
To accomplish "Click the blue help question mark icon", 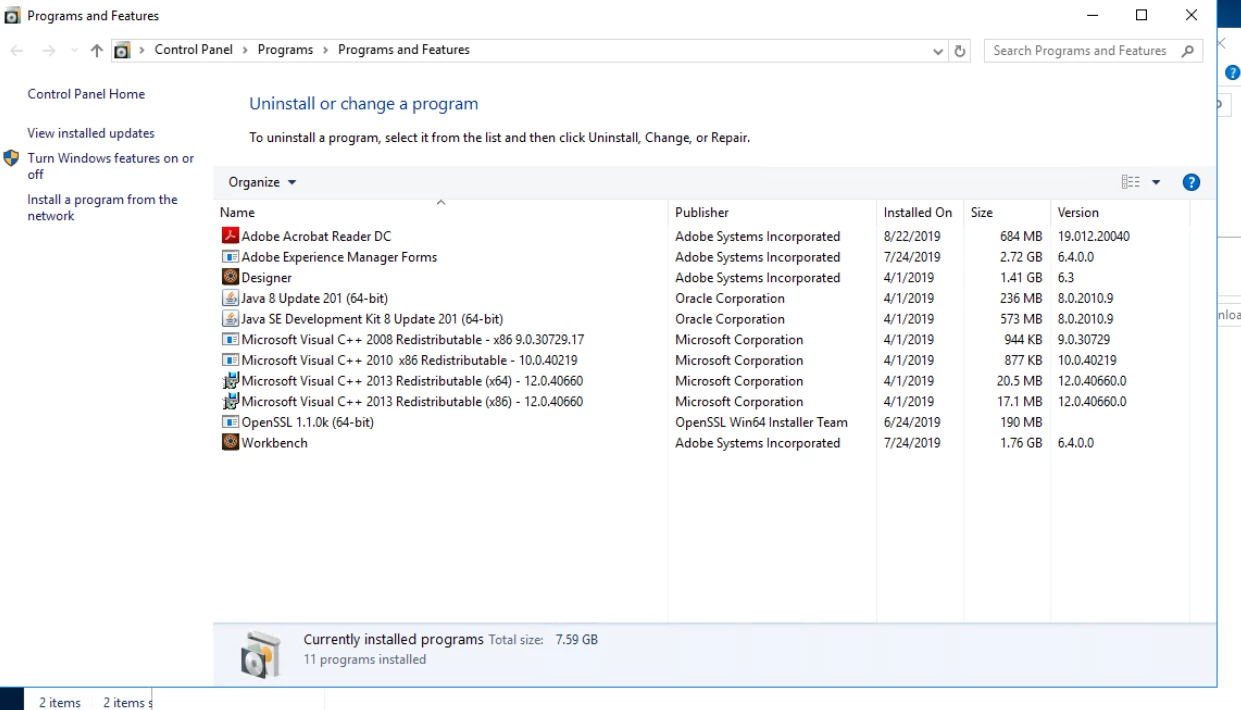I will tap(1190, 182).
